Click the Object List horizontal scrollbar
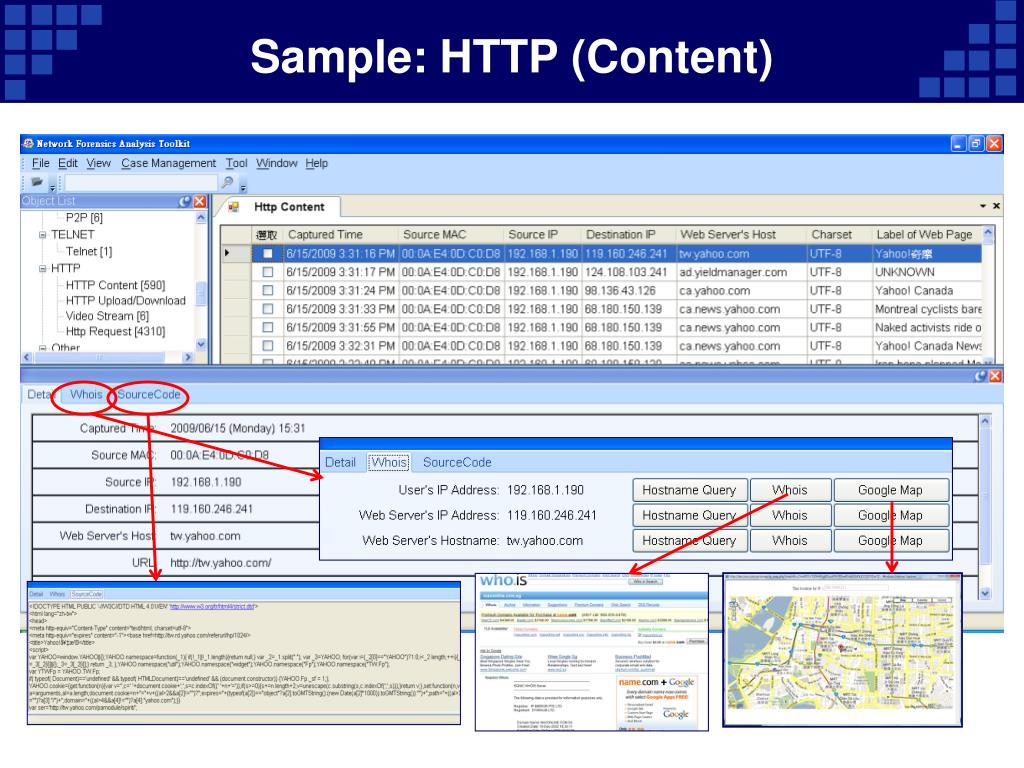Screen dimensions: 1024x768 pyautogui.click(x=108, y=357)
